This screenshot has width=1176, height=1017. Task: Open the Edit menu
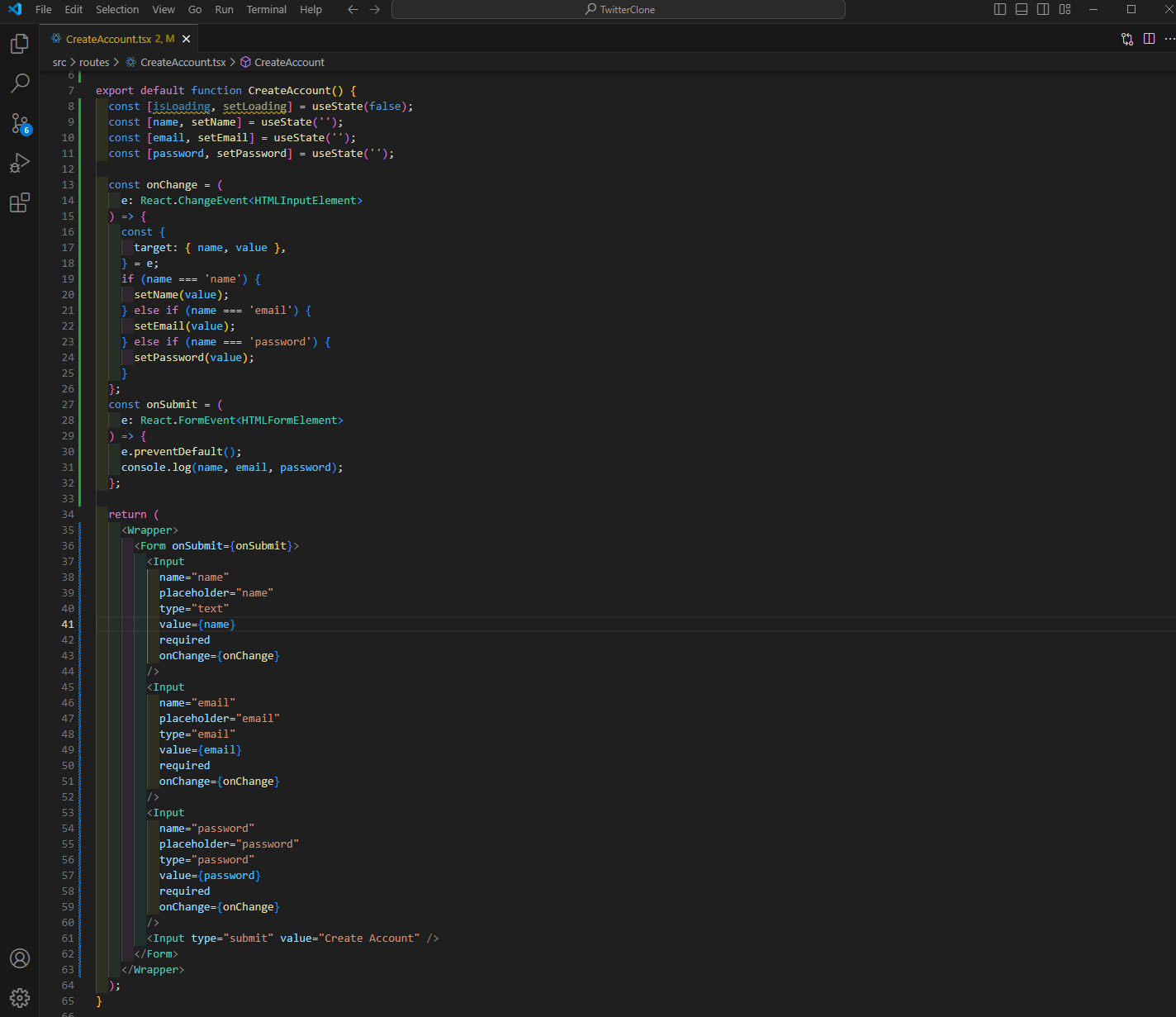73,10
